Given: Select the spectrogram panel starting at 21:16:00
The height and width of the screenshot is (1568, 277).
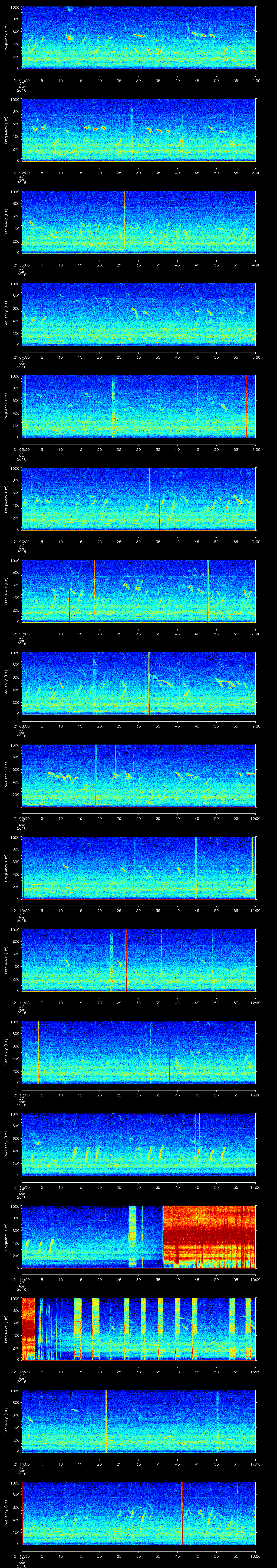Looking at the screenshot, I should click(x=139, y=1421).
